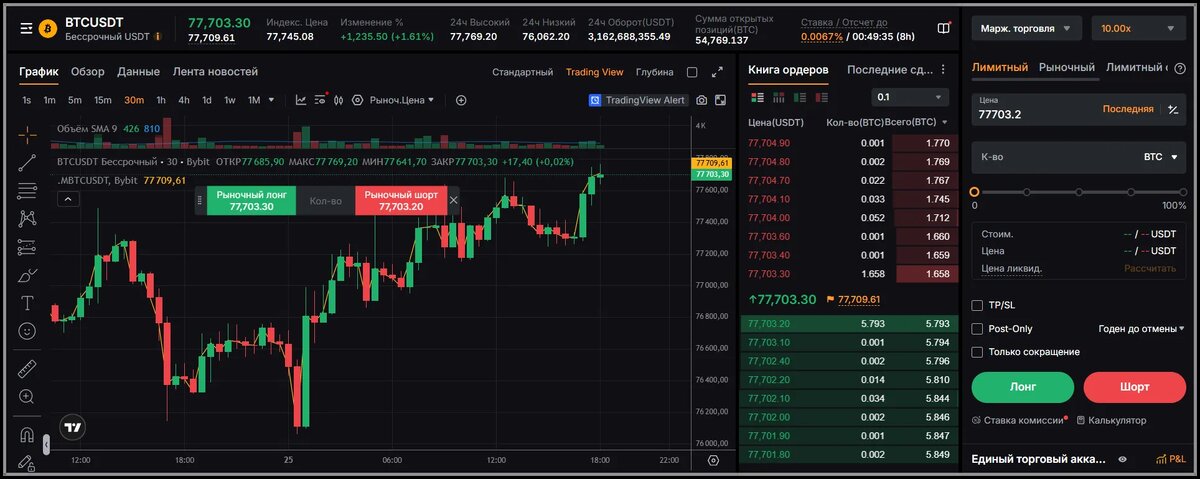Image resolution: width=1200 pixels, height=479 pixels.
Task: Add a comparison with plus circle icon
Action: coord(461,100)
